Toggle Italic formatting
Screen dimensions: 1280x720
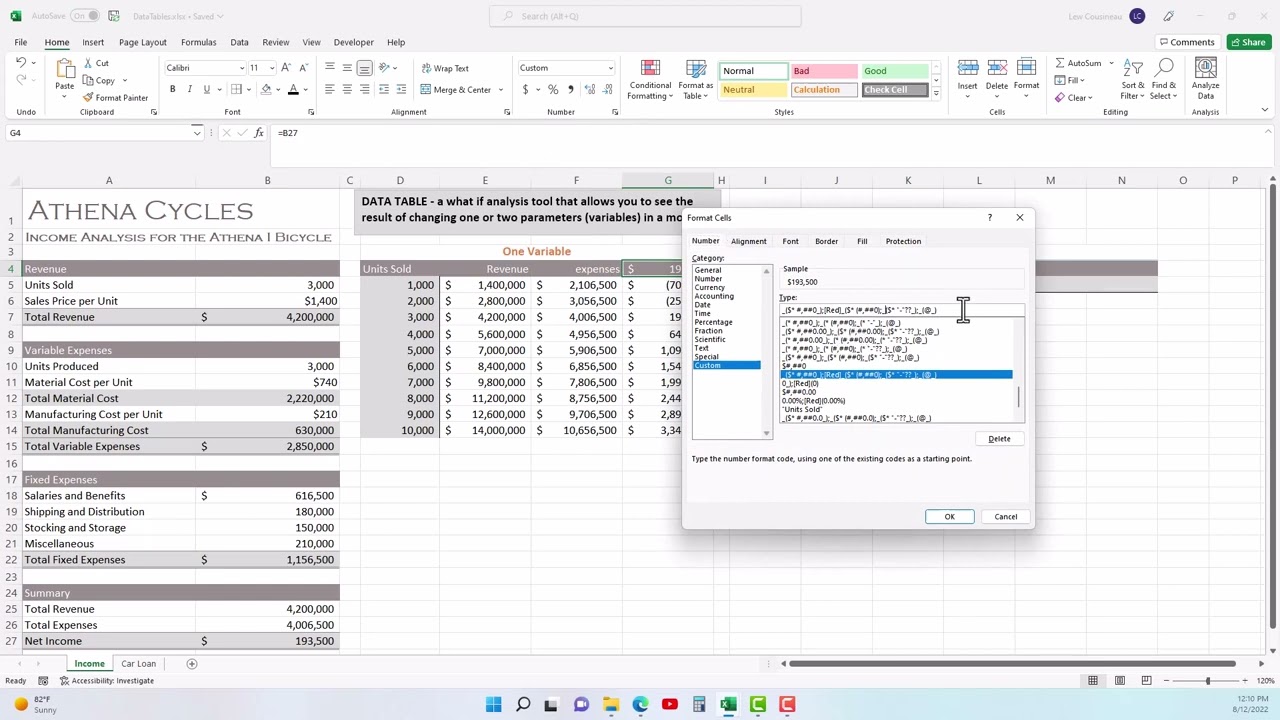coord(189,89)
